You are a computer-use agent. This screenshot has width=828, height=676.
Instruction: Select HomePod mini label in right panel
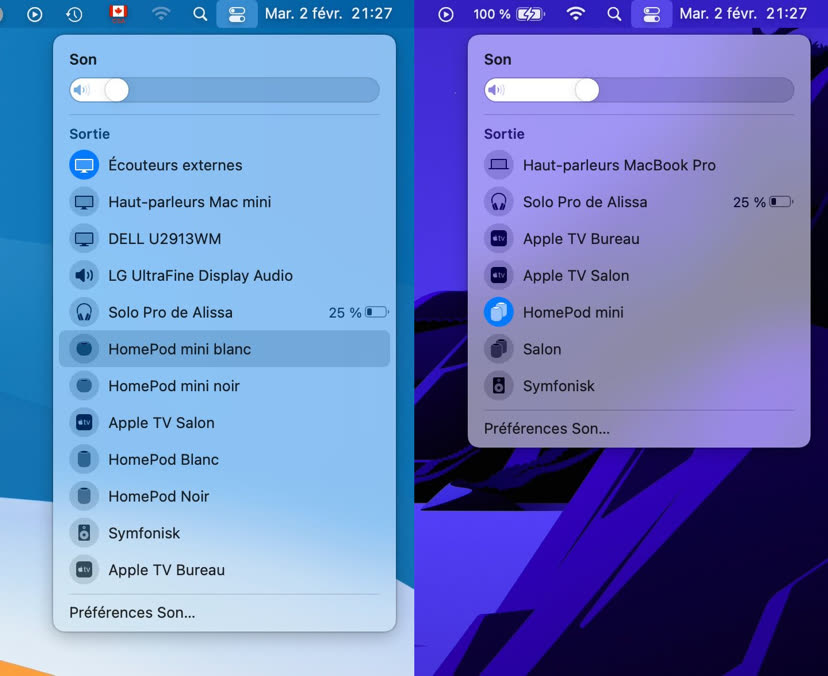(x=573, y=313)
